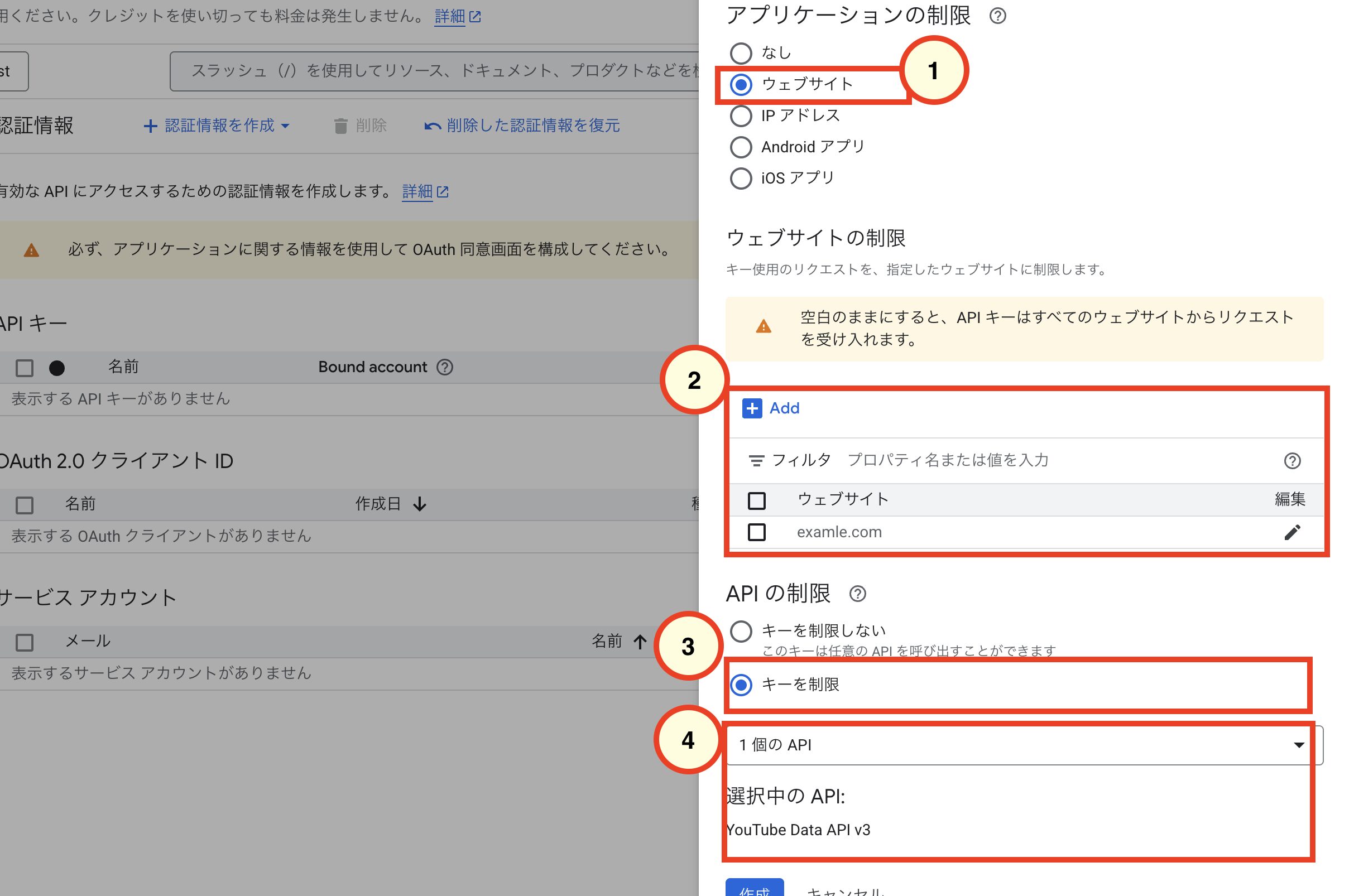This screenshot has width=1354, height=896.
Task: Choose キーを制限しない radio option
Action: [x=741, y=631]
